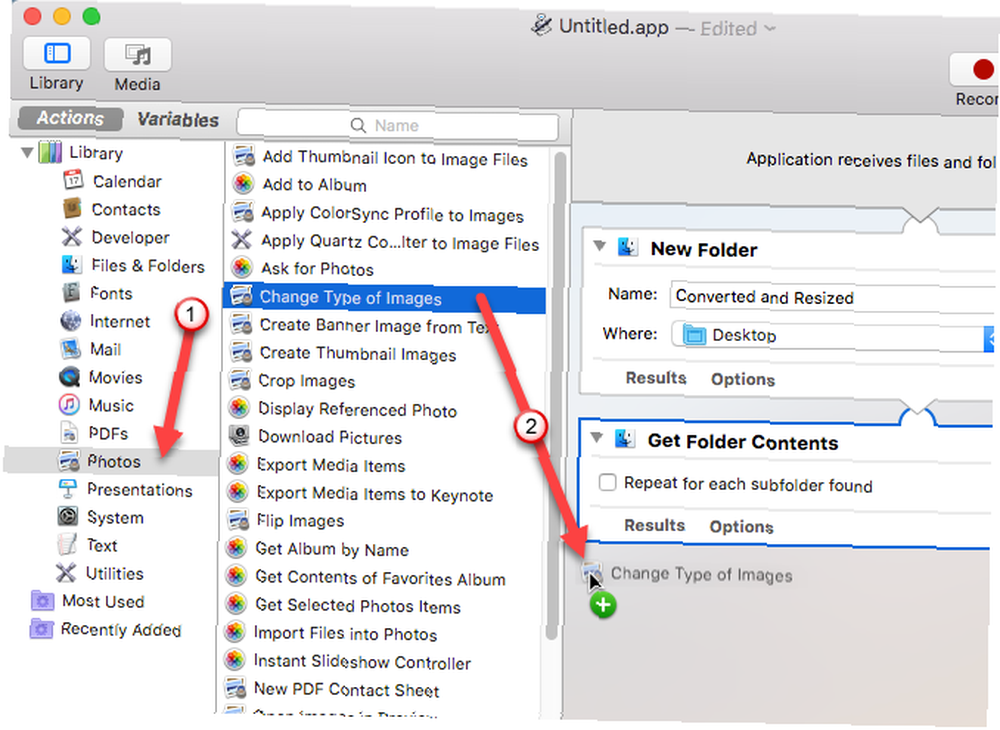
Task: Show Options of Get Folder Contents action
Action: 741,527
